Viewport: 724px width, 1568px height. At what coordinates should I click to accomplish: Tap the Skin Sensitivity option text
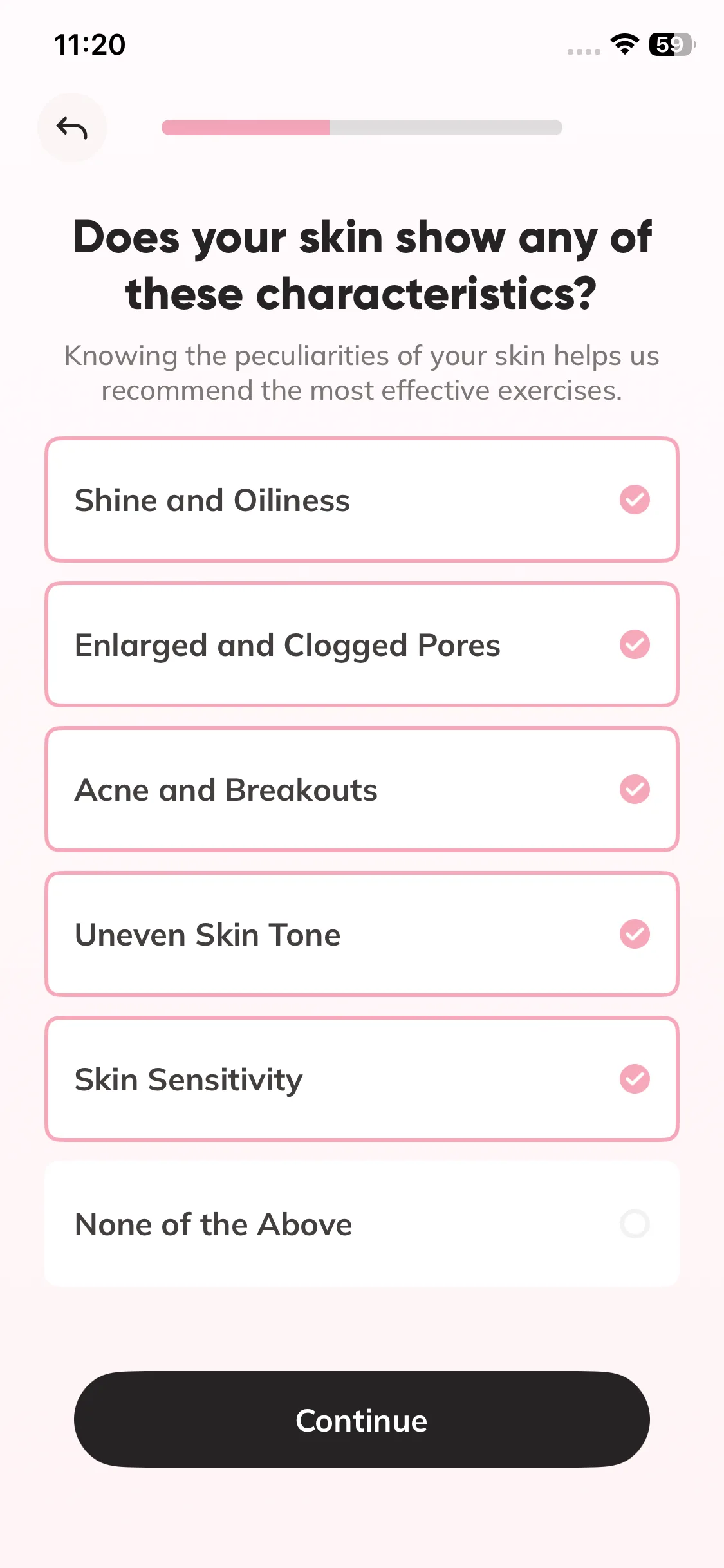pos(189,1080)
